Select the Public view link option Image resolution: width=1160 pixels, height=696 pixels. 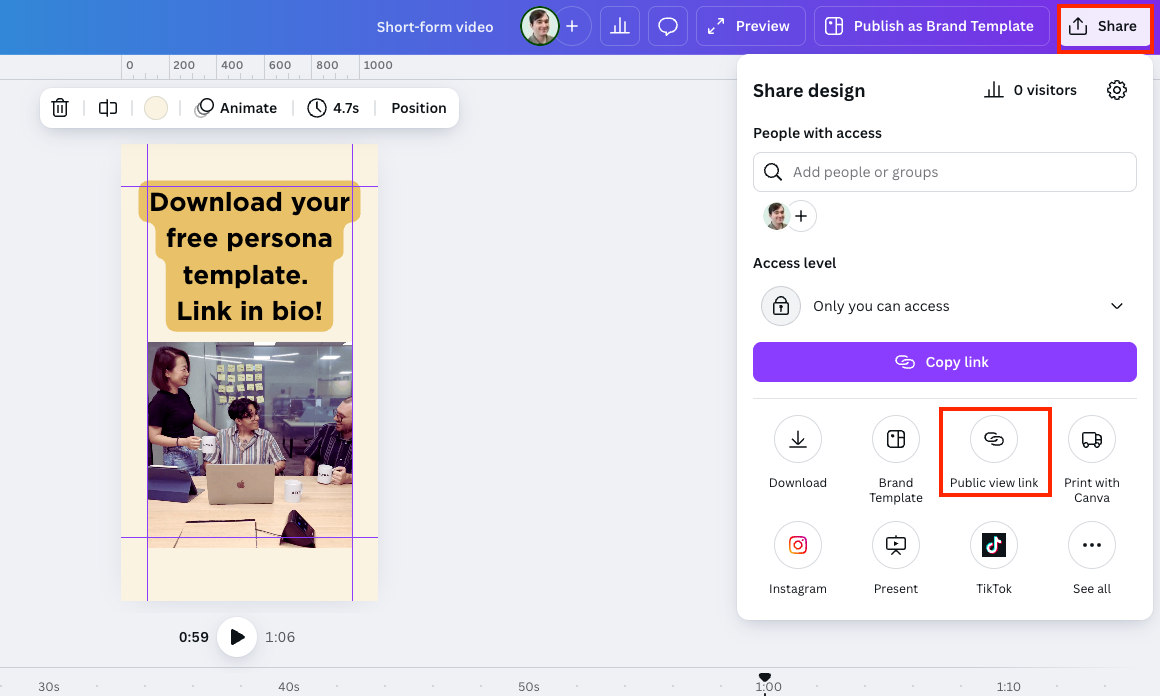click(x=994, y=452)
